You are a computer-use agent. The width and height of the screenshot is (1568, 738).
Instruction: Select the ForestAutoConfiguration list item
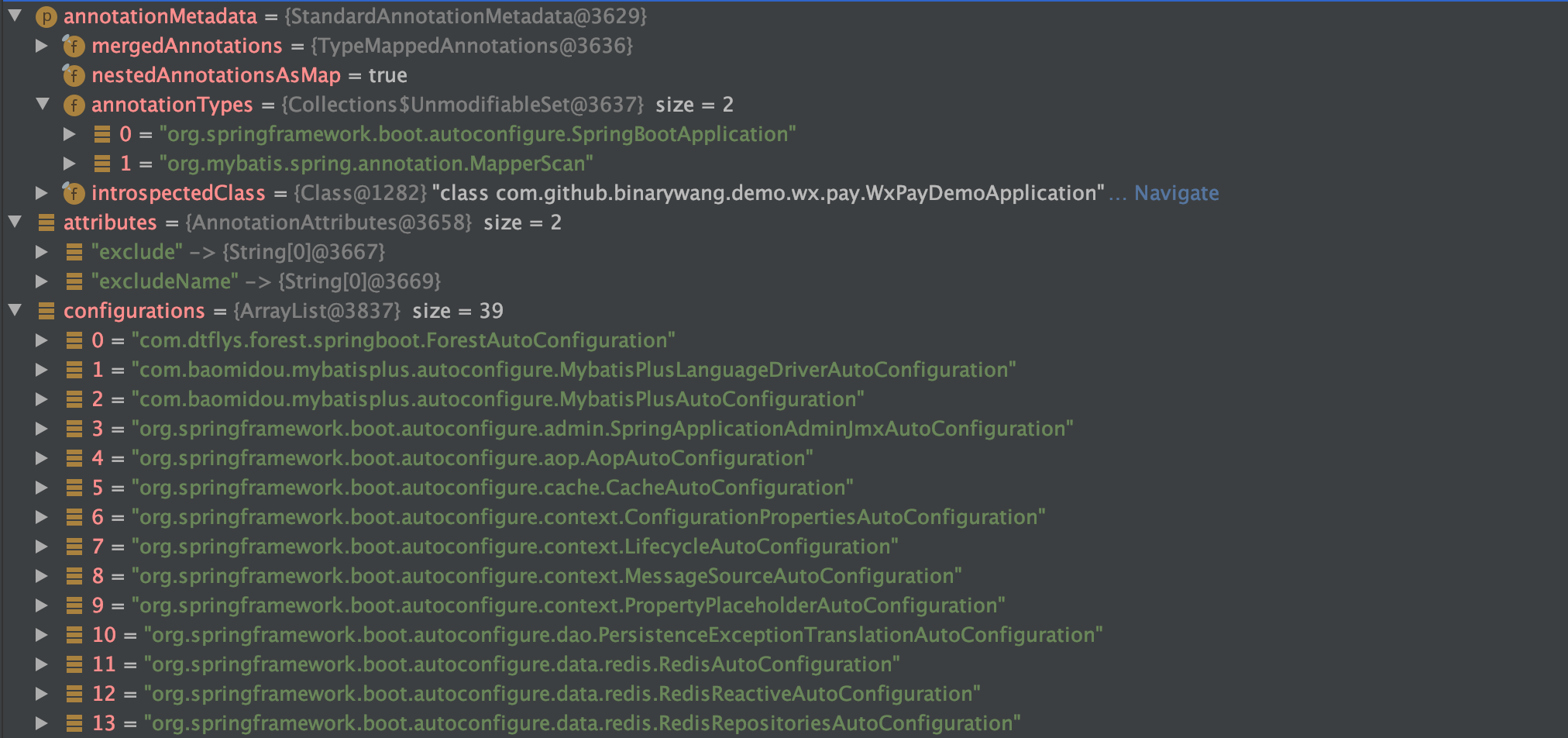coord(403,341)
